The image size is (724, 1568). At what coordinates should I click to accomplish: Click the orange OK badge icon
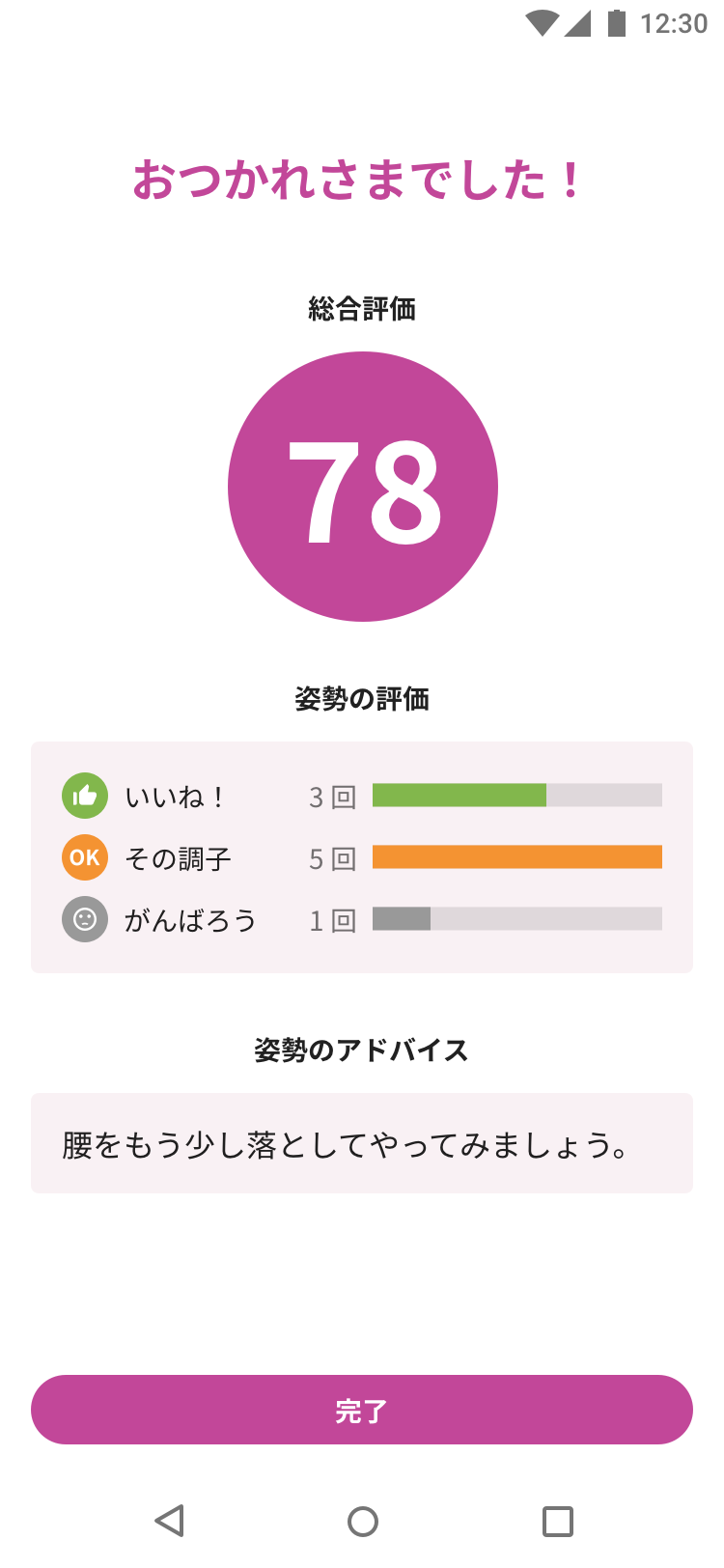(85, 857)
